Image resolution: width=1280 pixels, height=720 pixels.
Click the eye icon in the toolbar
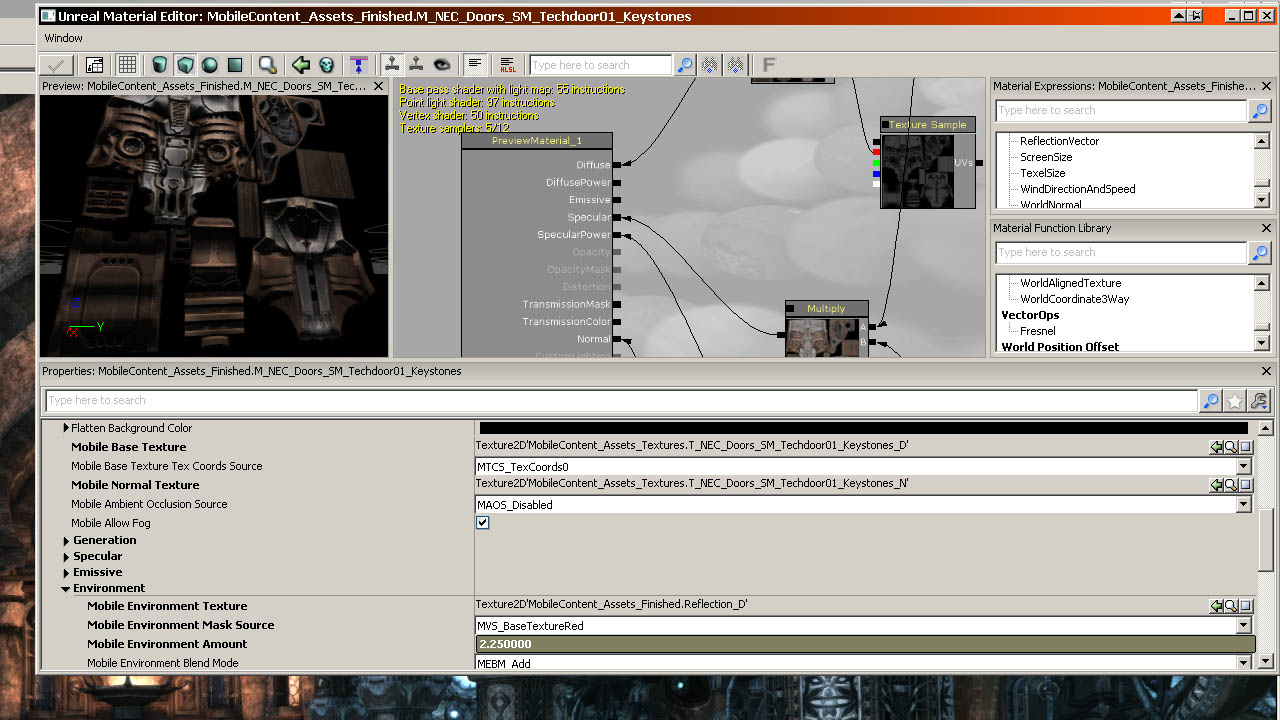point(441,65)
